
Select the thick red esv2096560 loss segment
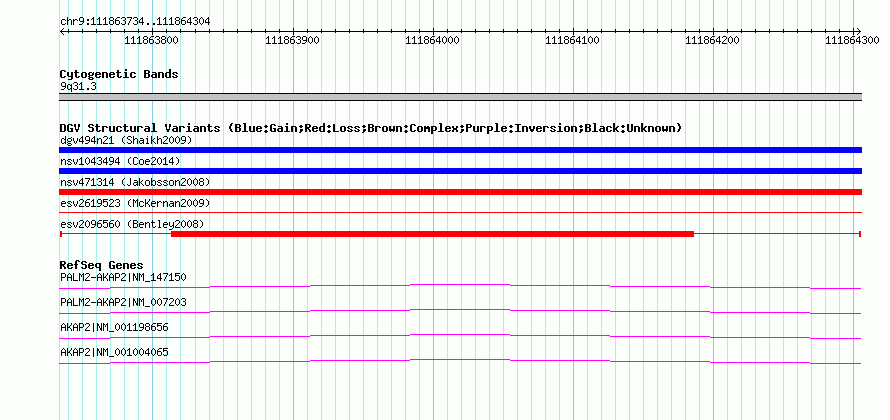pyautogui.click(x=433, y=234)
